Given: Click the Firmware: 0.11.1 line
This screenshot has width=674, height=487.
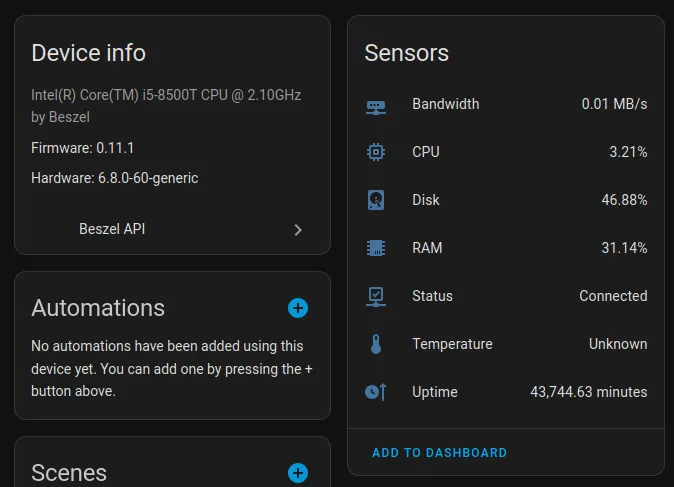Looking at the screenshot, I should click(83, 148).
